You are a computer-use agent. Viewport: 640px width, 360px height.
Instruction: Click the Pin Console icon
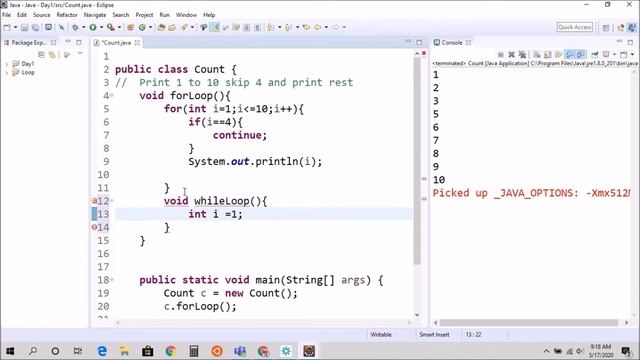pos(595,54)
